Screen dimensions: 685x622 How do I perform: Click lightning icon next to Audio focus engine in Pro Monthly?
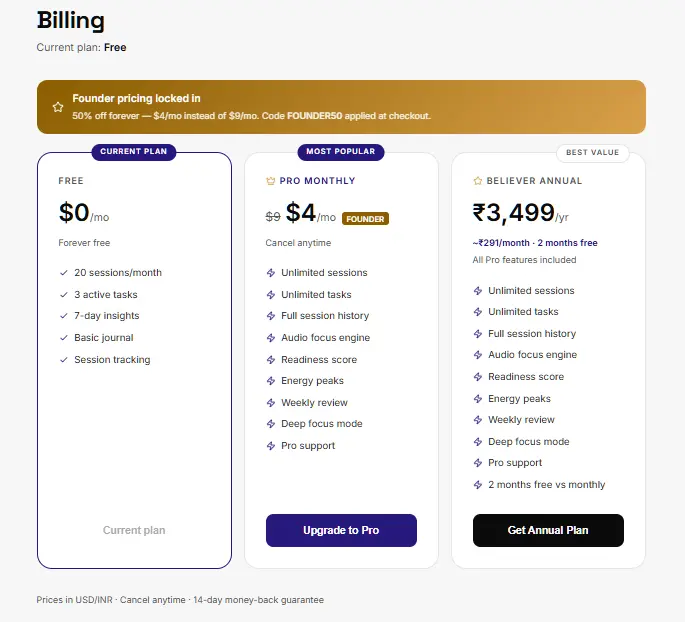[271, 338]
